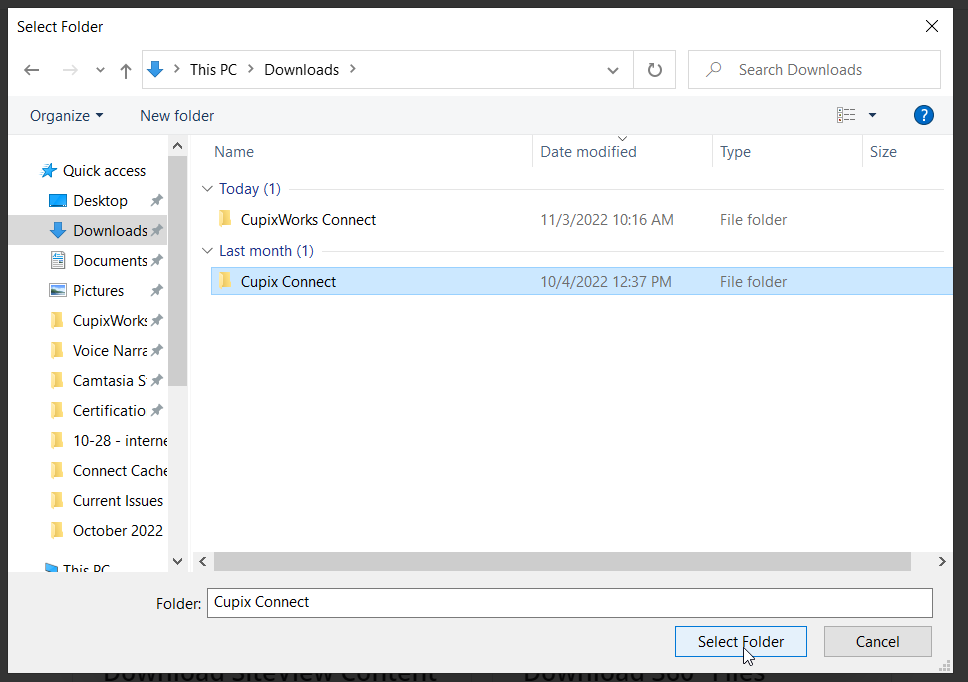The height and width of the screenshot is (682, 968).
Task: Collapse the Today group
Action: 207,189
